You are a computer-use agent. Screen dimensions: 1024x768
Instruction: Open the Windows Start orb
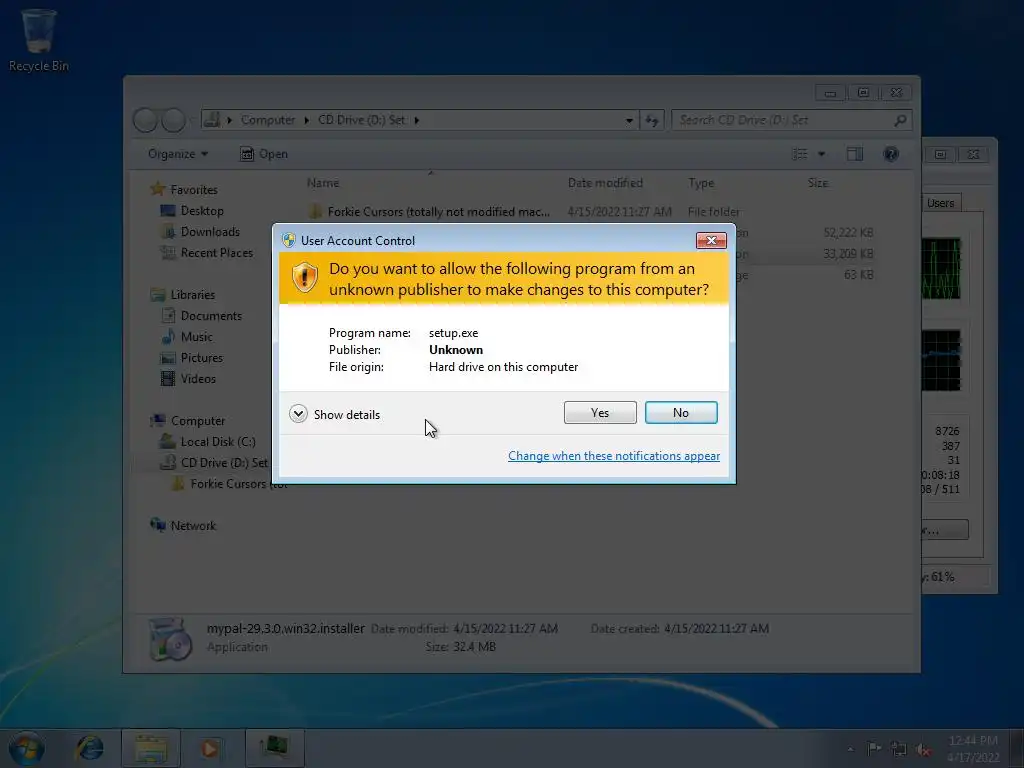coord(27,748)
